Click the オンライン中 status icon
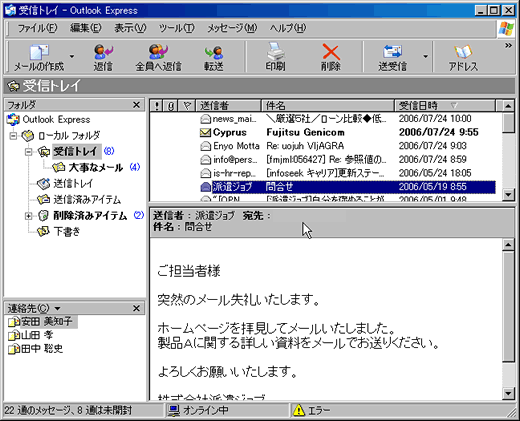Viewport: 520px width, 421px height. coord(174,410)
